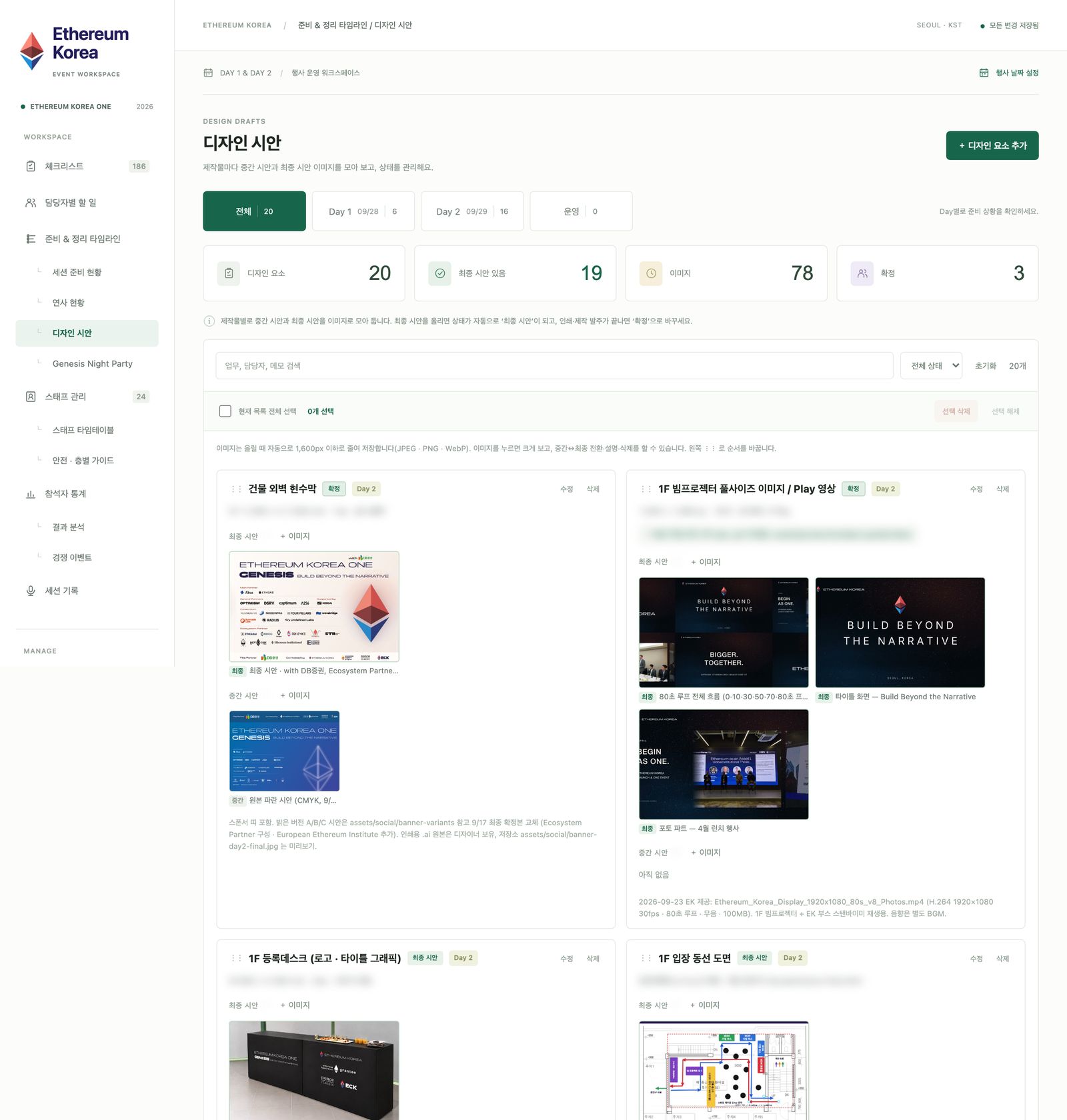Image resolution: width=1067 pixels, height=1120 pixels.
Task: Open the 80초 루프 전체 흐름 collage thumbnail
Action: (x=724, y=633)
